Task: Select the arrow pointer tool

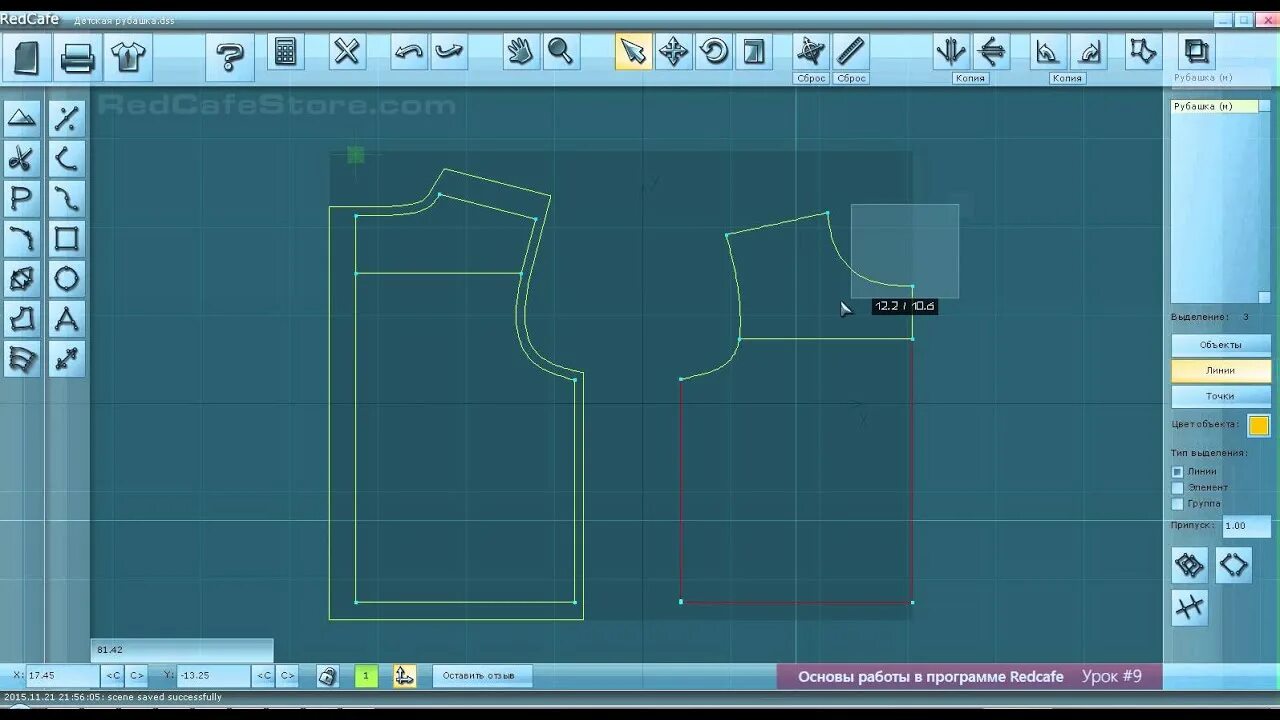Action: point(632,52)
